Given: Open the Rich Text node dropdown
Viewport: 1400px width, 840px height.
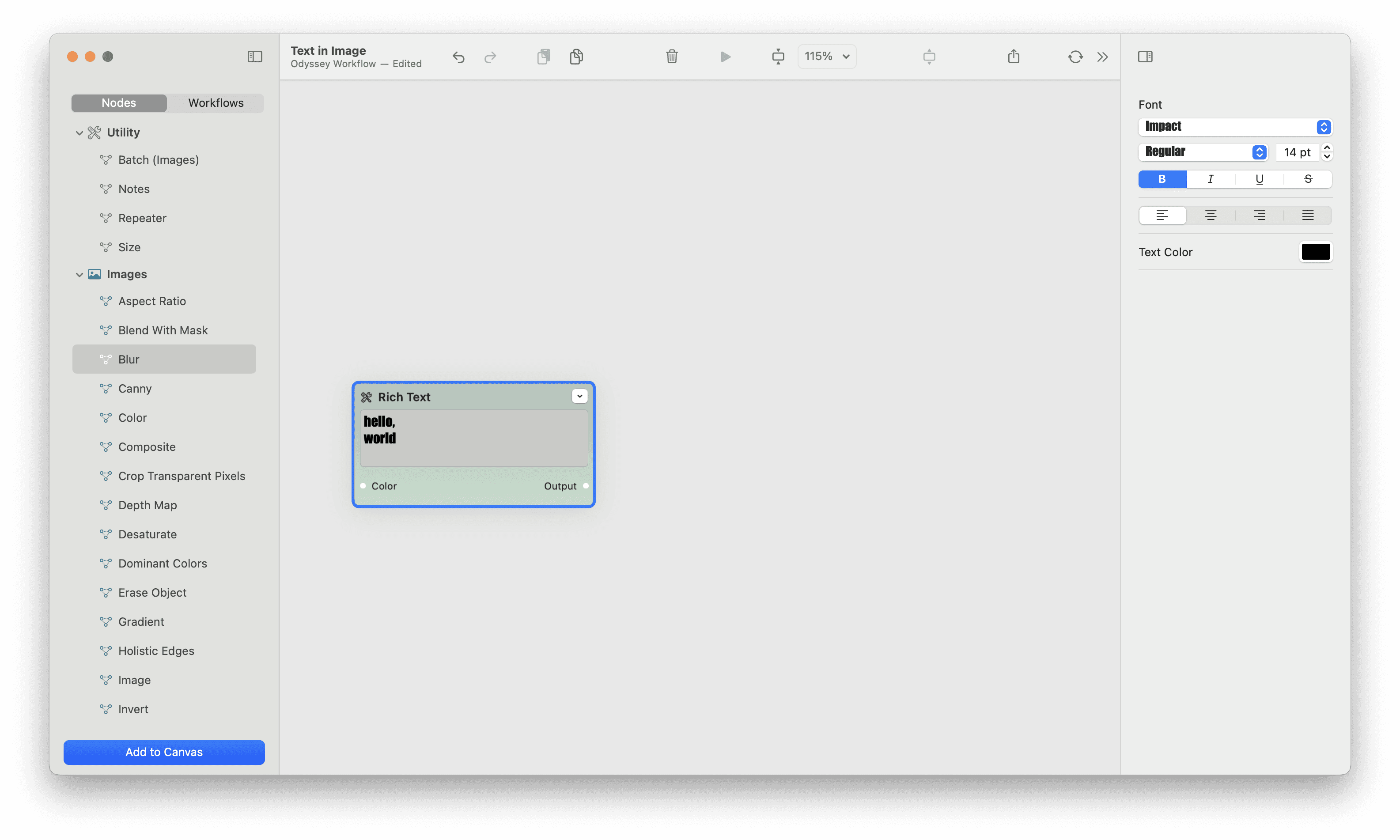Looking at the screenshot, I should coord(580,396).
